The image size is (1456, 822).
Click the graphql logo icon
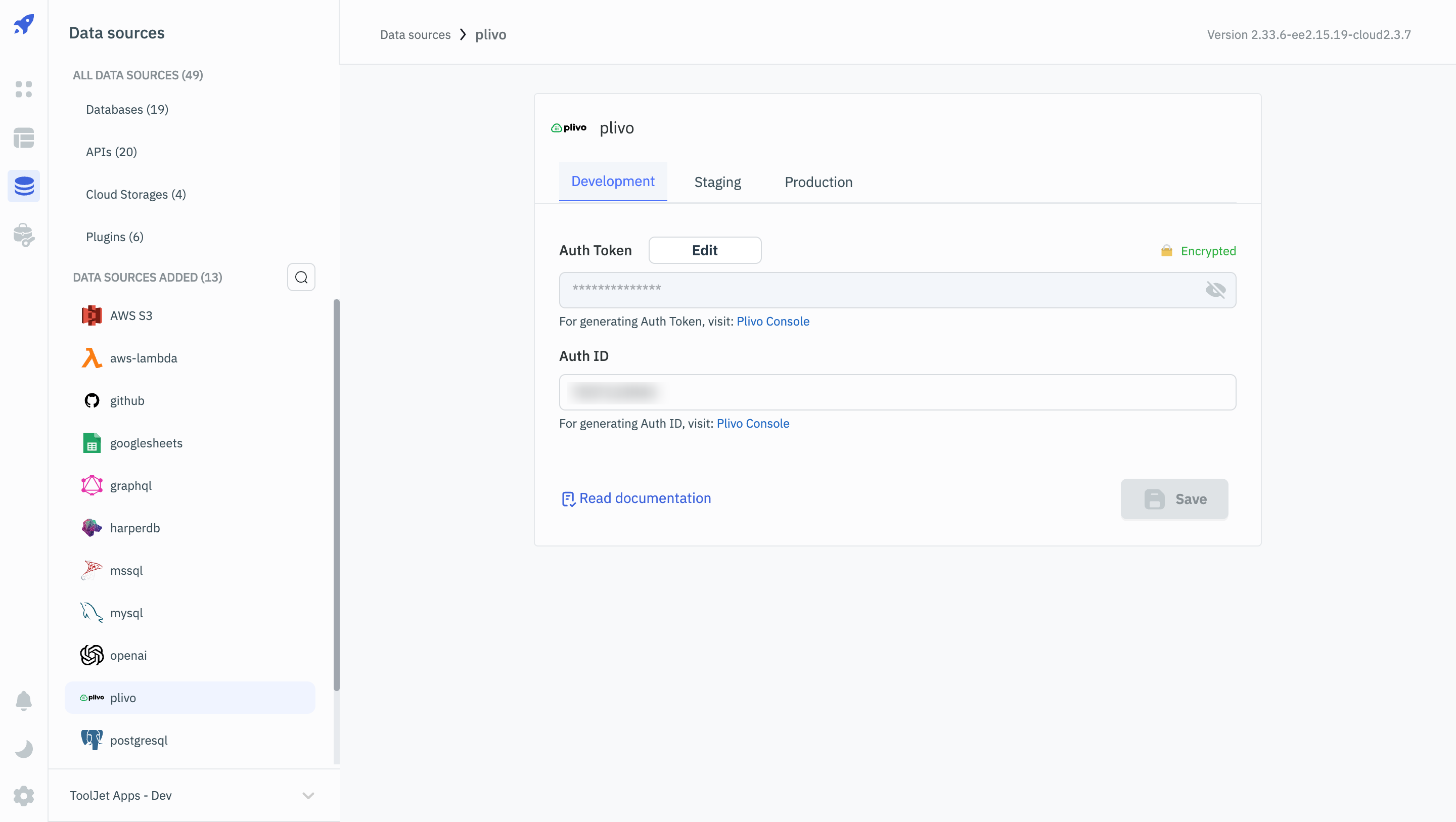click(92, 485)
